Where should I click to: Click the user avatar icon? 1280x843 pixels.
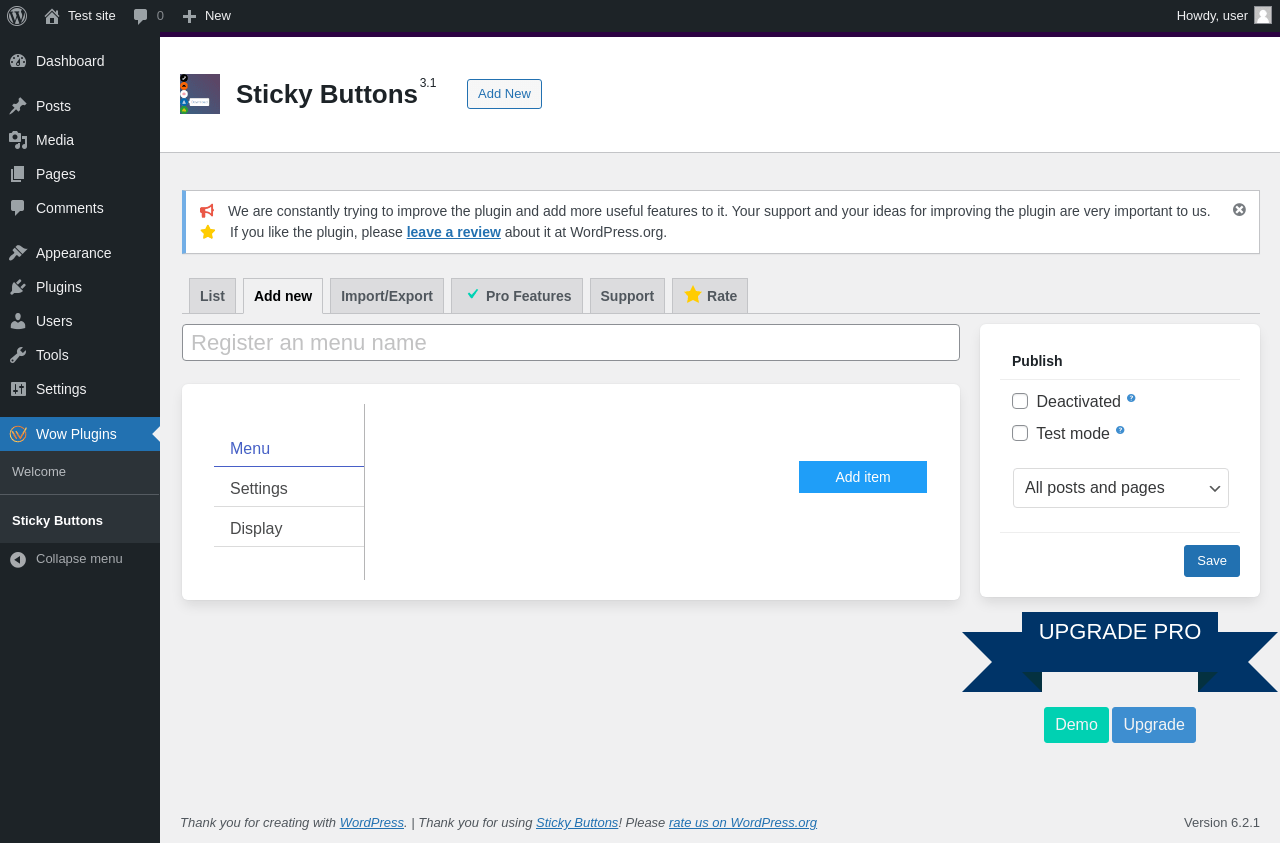[1263, 15]
